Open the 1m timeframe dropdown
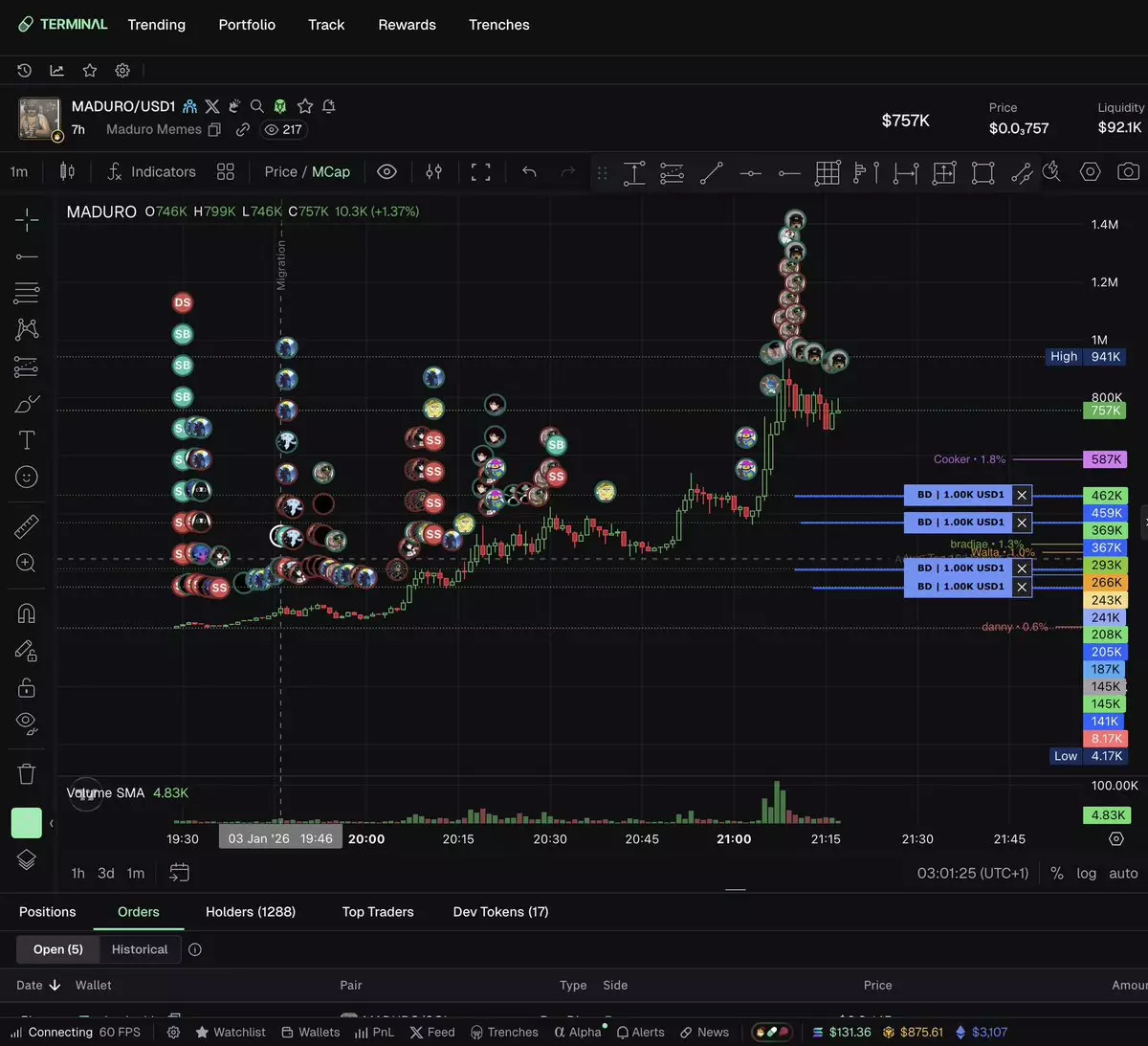The height and width of the screenshot is (1046, 1148). click(x=19, y=172)
